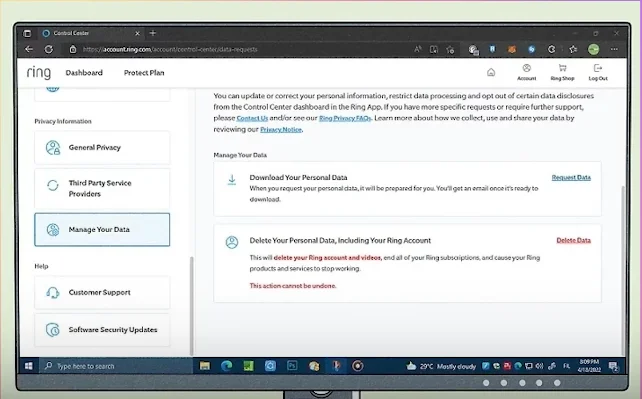Select General Privacy in the sidebar
The image size is (642, 399).
[x=102, y=147]
